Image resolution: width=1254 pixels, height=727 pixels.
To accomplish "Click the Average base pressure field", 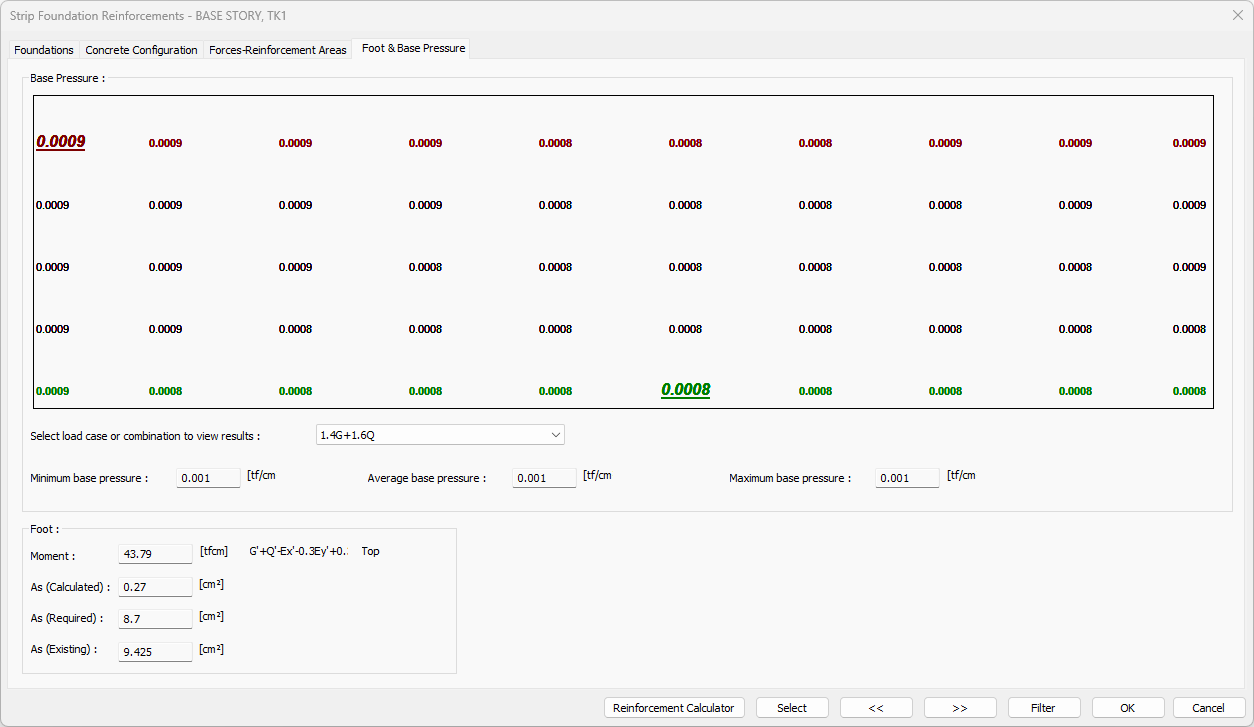I will 544,478.
